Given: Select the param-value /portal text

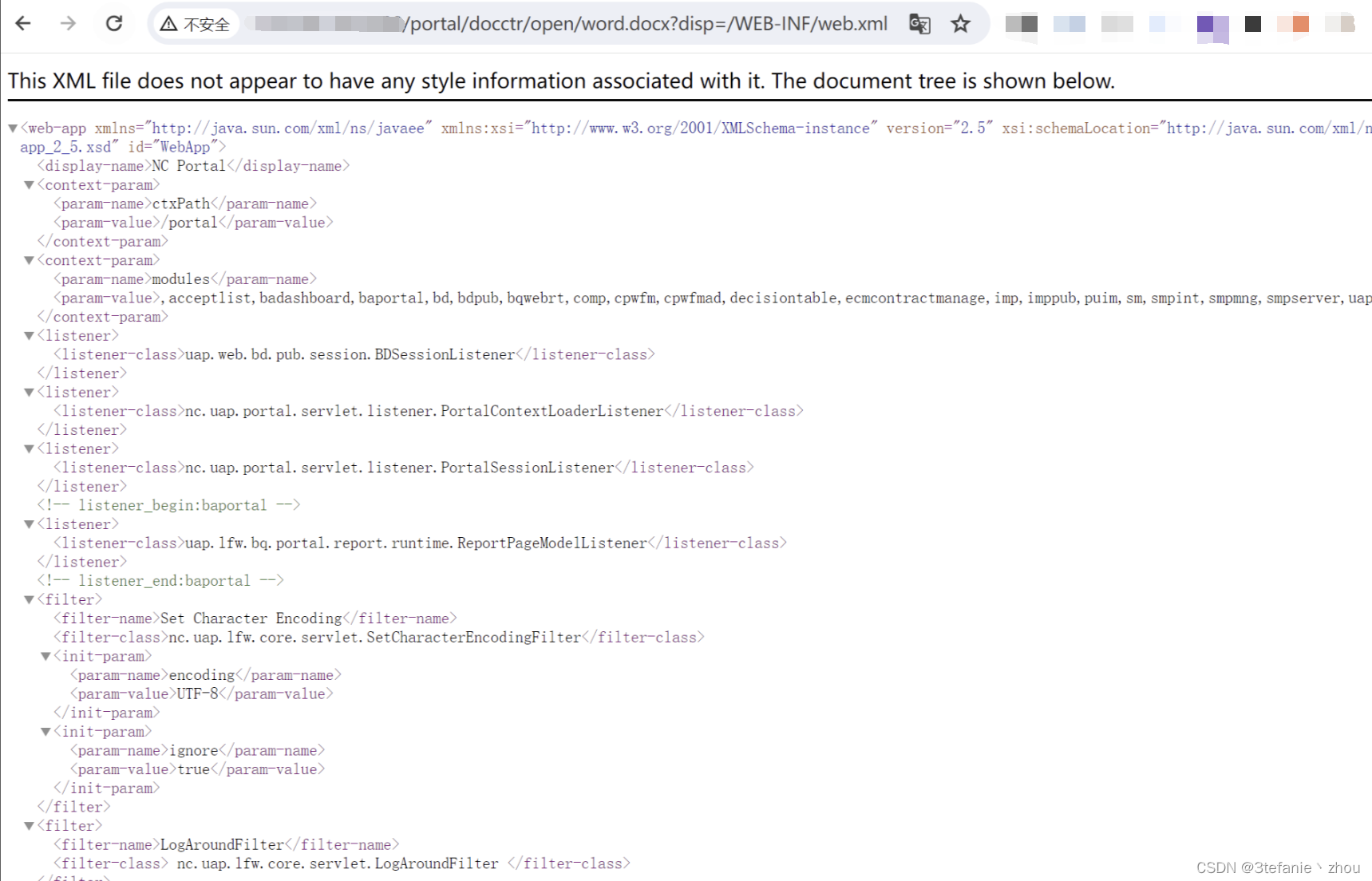Looking at the screenshot, I should (189, 223).
